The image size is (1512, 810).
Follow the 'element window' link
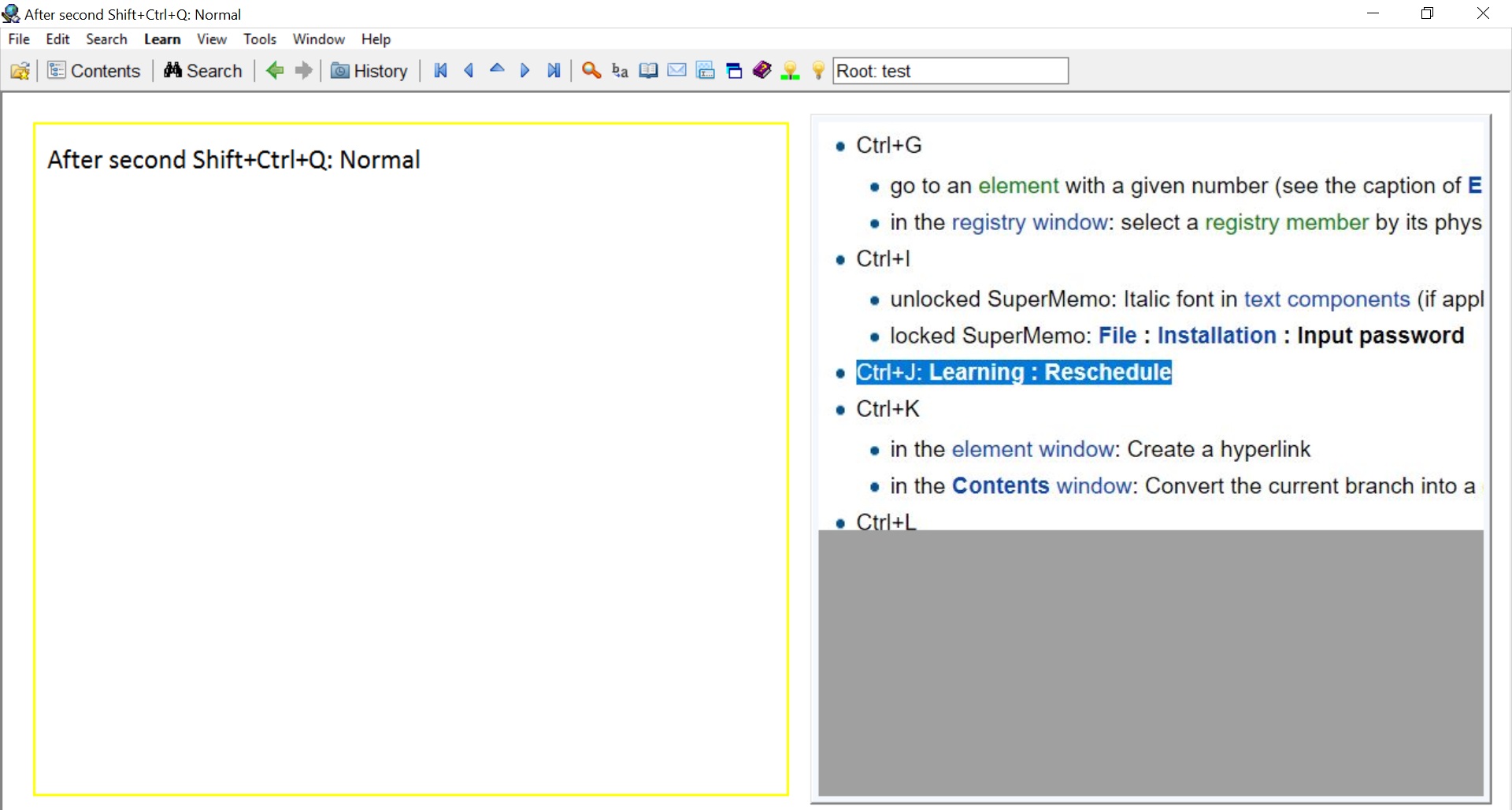[x=1033, y=449]
